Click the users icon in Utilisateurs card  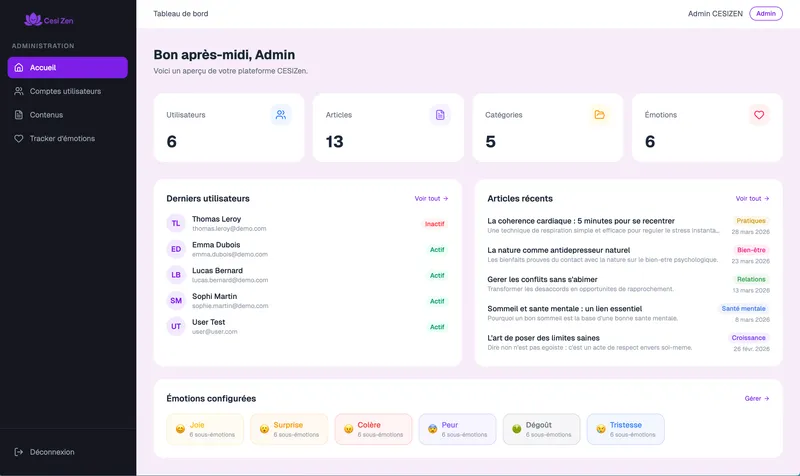[281, 115]
